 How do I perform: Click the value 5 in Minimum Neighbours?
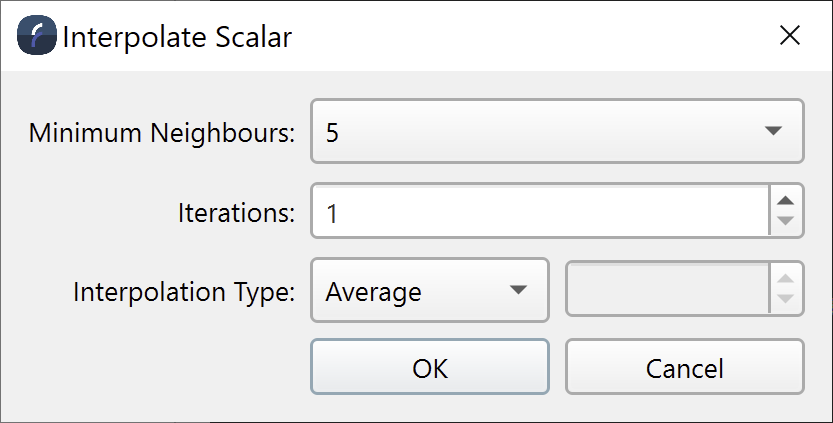click(x=333, y=131)
